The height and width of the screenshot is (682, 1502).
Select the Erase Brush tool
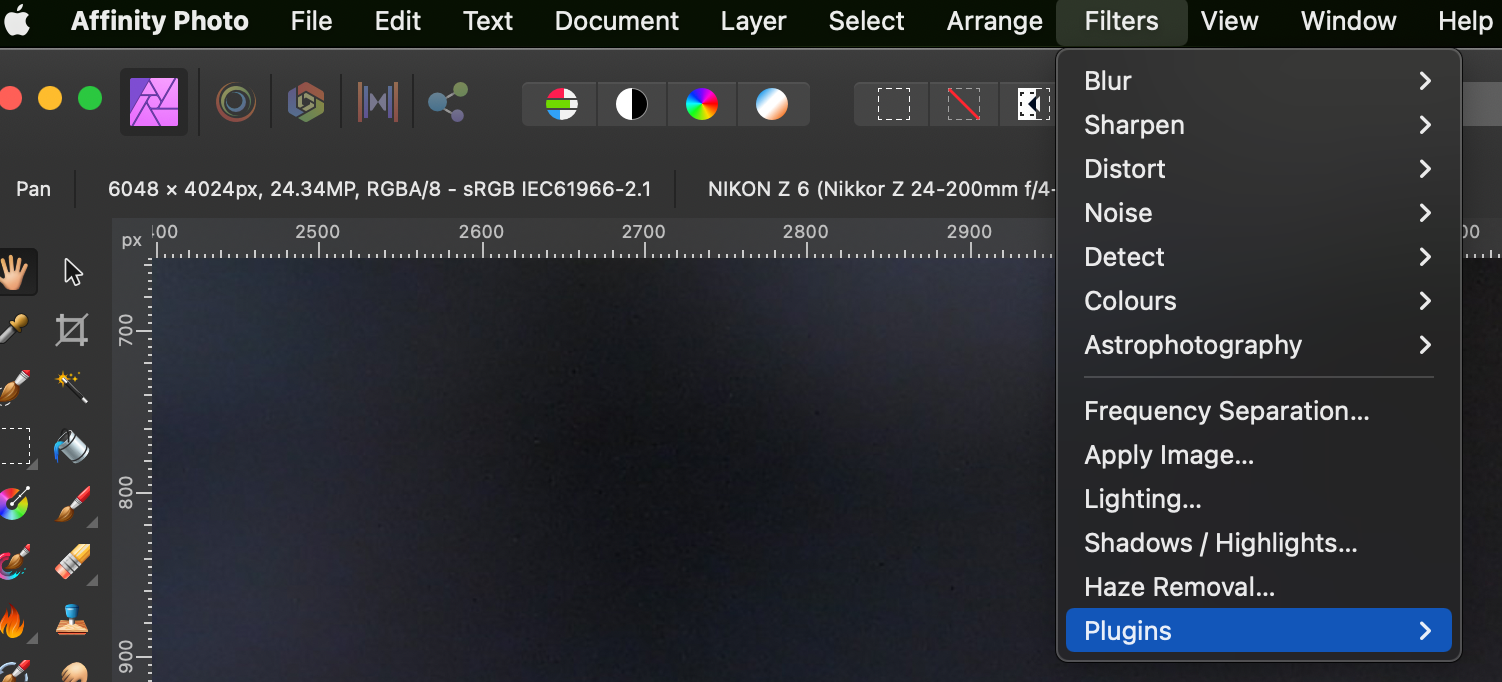pos(72,562)
